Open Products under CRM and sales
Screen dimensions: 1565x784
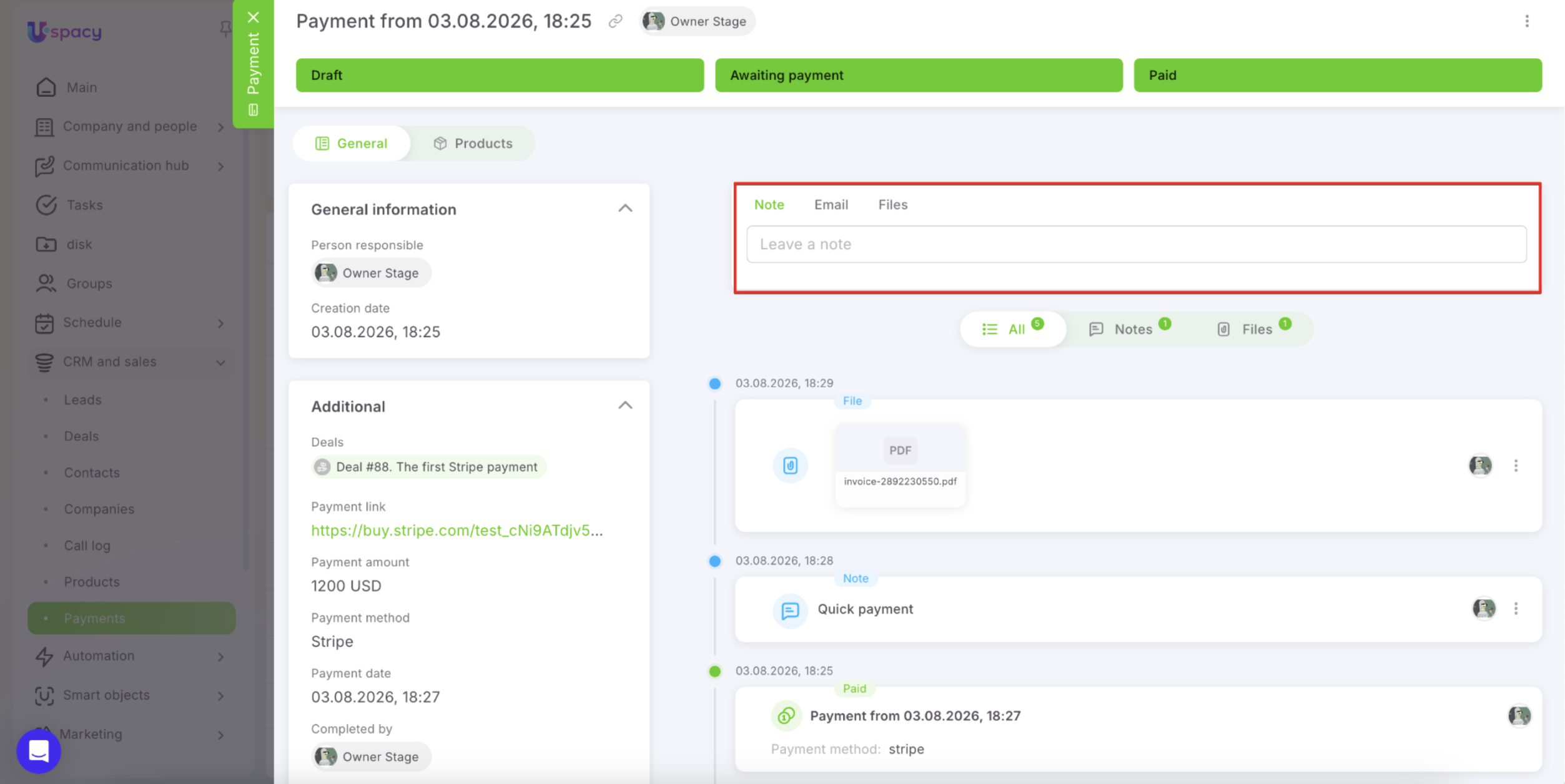[92, 582]
